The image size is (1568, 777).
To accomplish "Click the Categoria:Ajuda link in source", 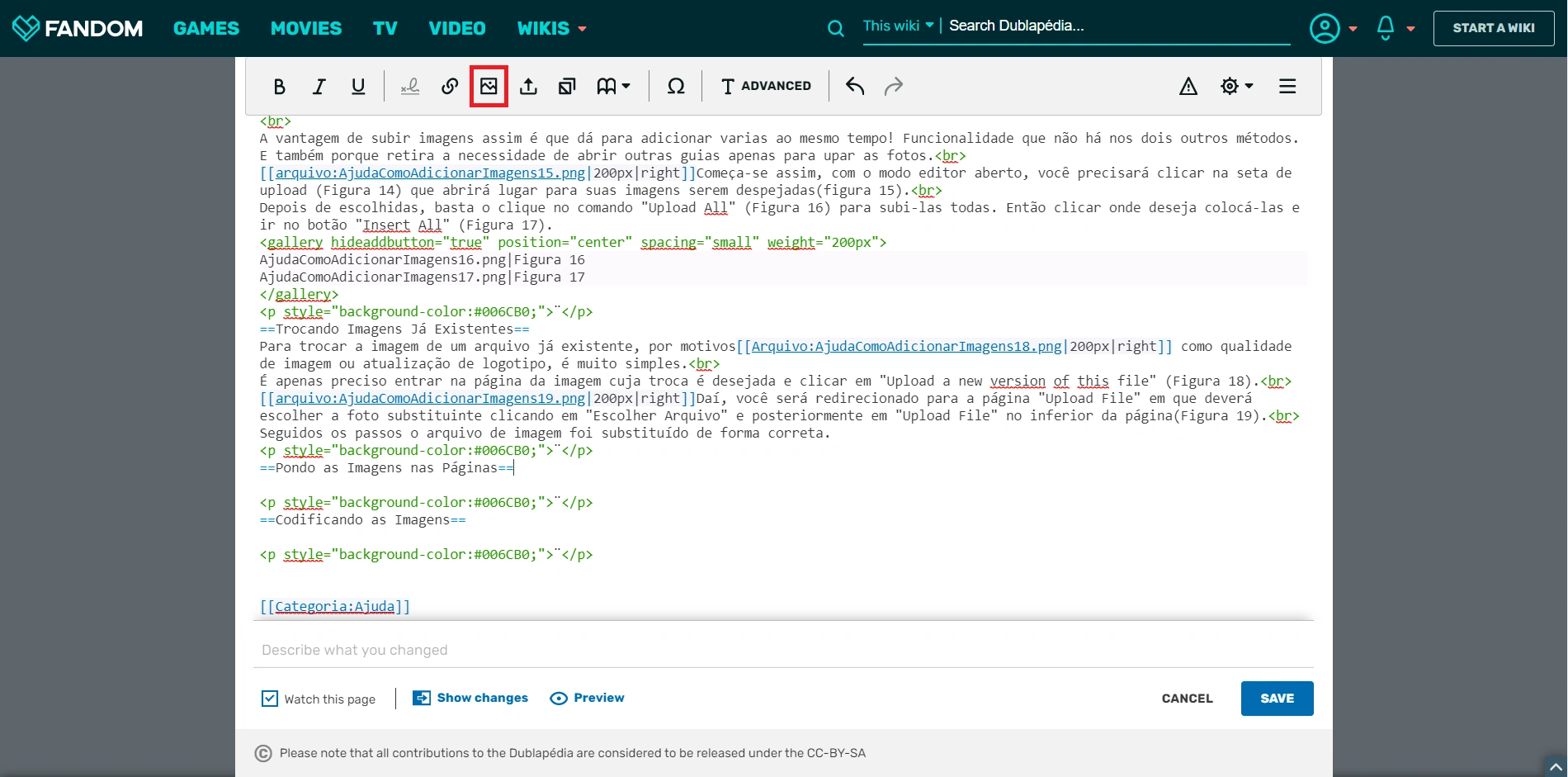I will [334, 606].
